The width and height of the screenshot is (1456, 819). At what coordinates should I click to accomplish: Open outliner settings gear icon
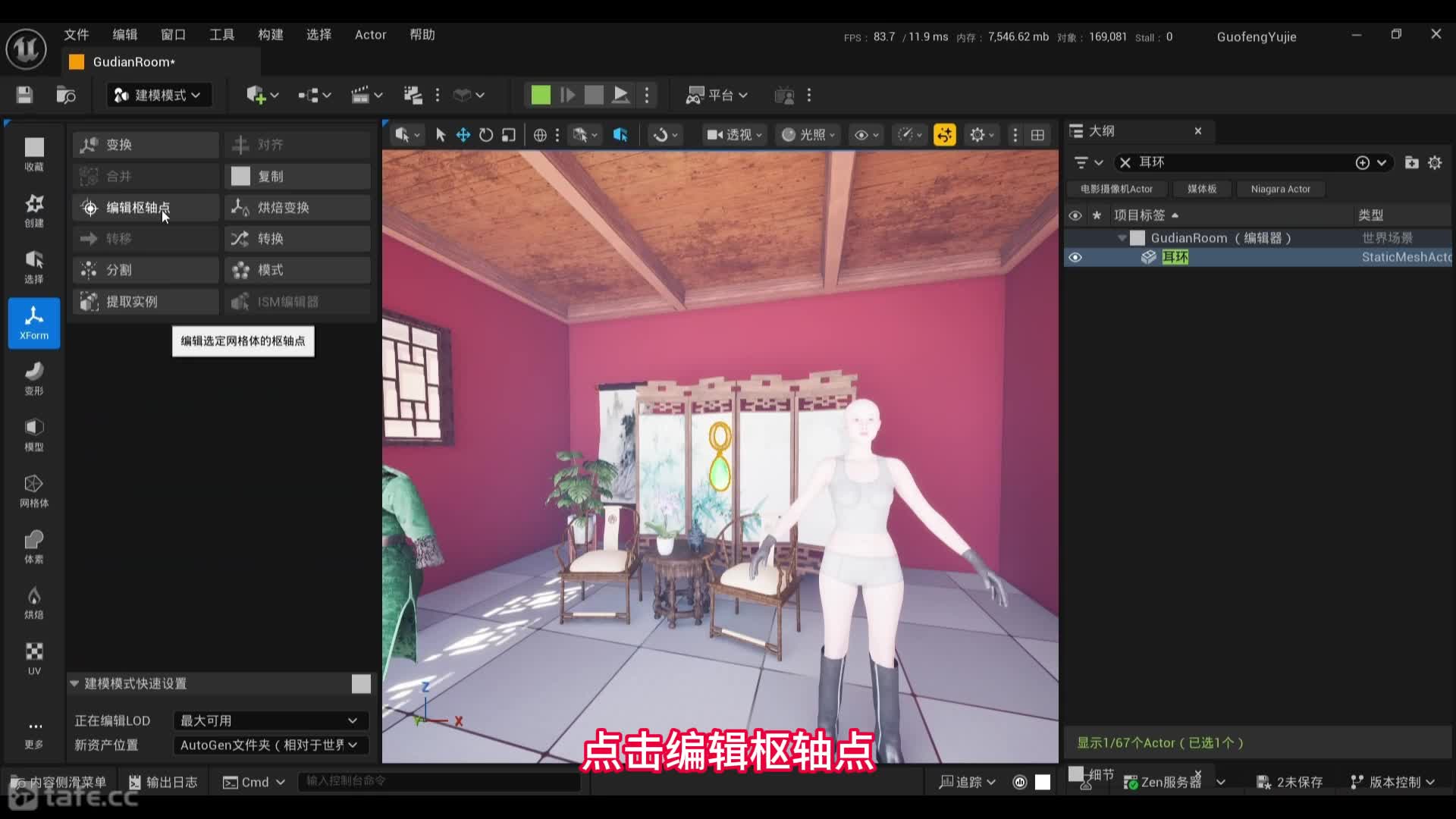click(x=1435, y=162)
